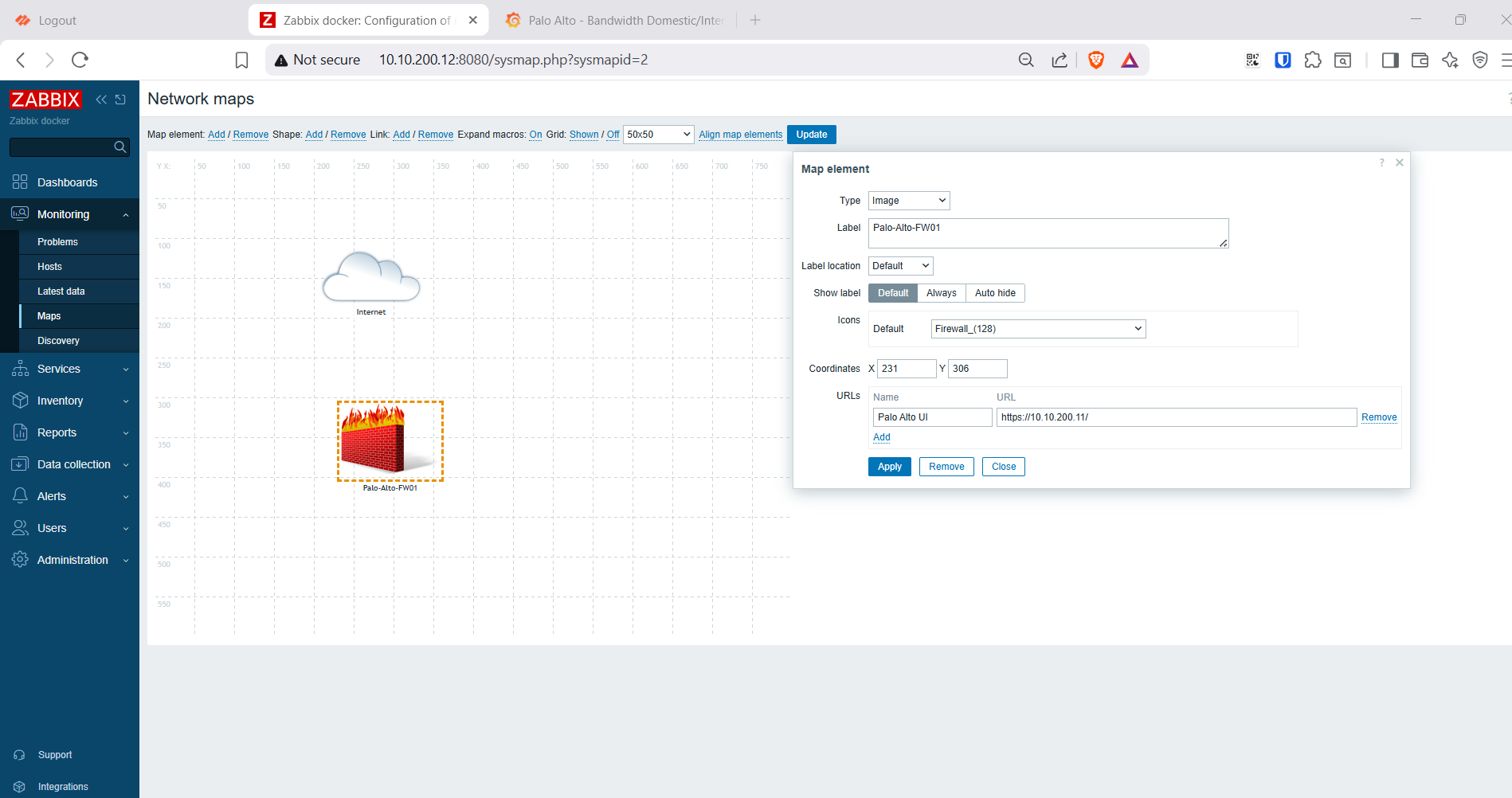Collapse the Monitoring menu chevron

click(126, 215)
